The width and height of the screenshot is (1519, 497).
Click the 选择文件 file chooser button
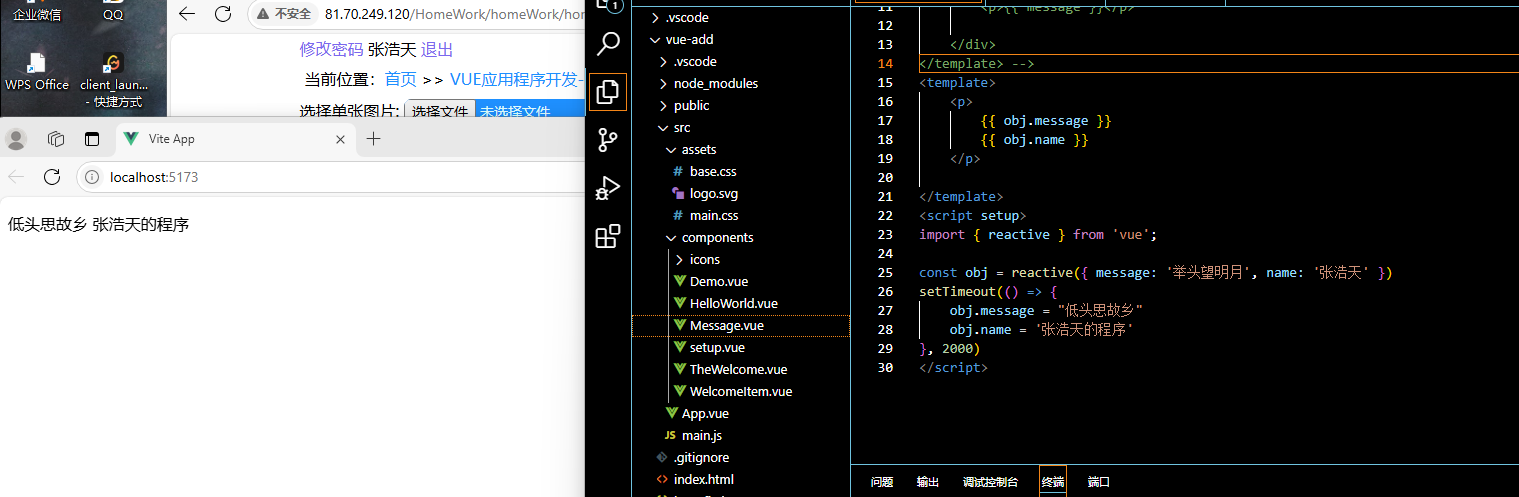click(x=440, y=112)
